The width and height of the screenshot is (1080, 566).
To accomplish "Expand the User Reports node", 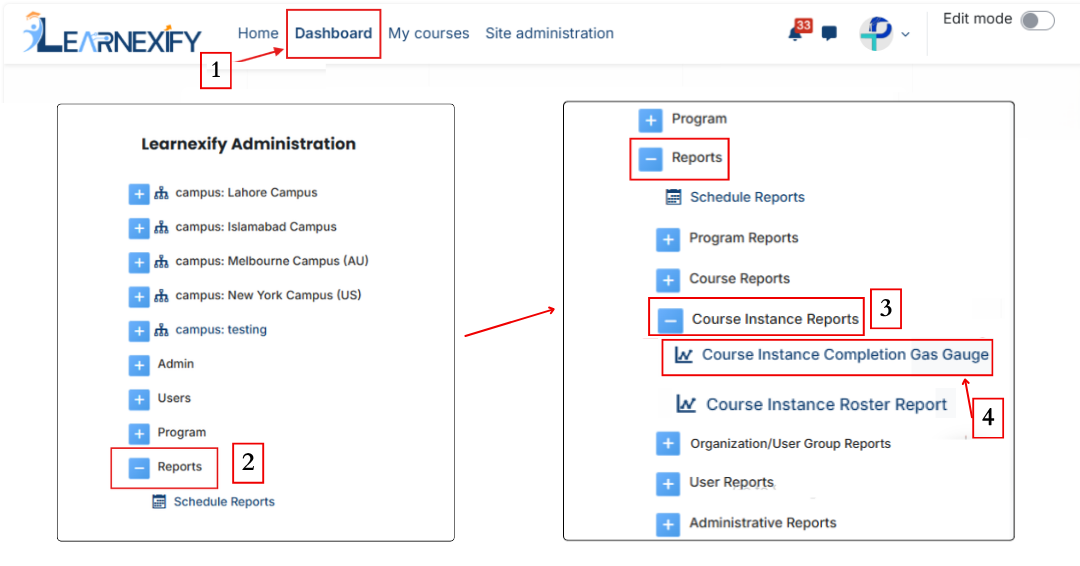I will 667,483.
